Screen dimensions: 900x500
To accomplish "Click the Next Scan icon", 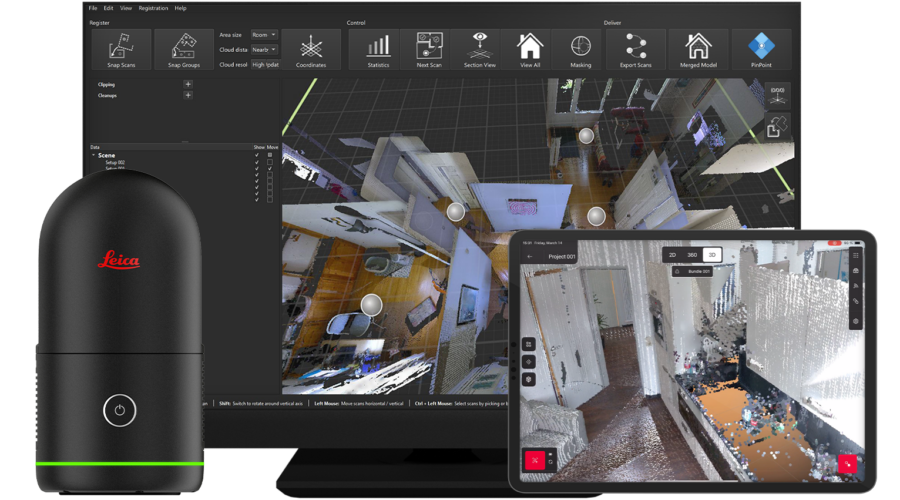I will pyautogui.click(x=429, y=49).
